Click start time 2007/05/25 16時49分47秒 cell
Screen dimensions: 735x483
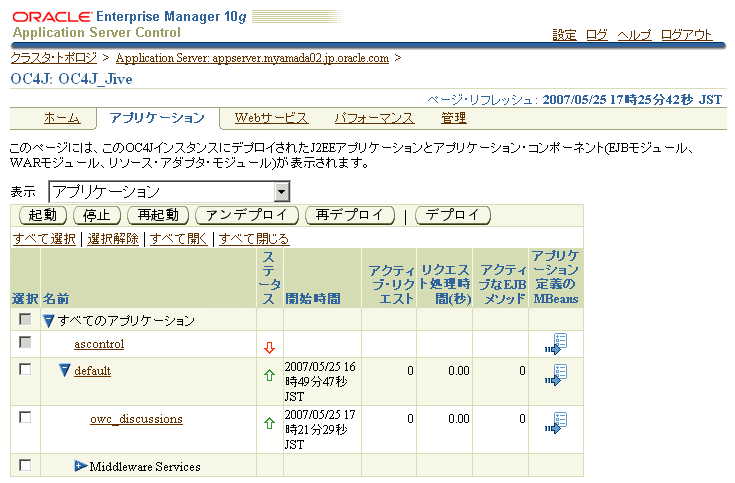tap(320, 381)
